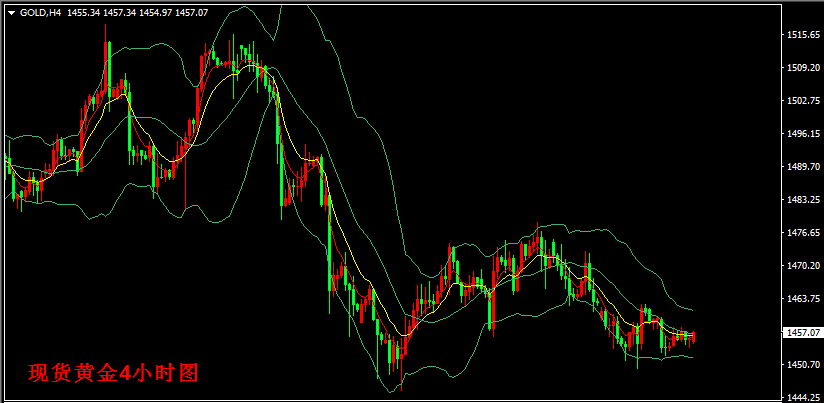Viewport: 824px width, 403px height.
Task: Click the 1444.25 price scale label
Action: click(x=804, y=398)
